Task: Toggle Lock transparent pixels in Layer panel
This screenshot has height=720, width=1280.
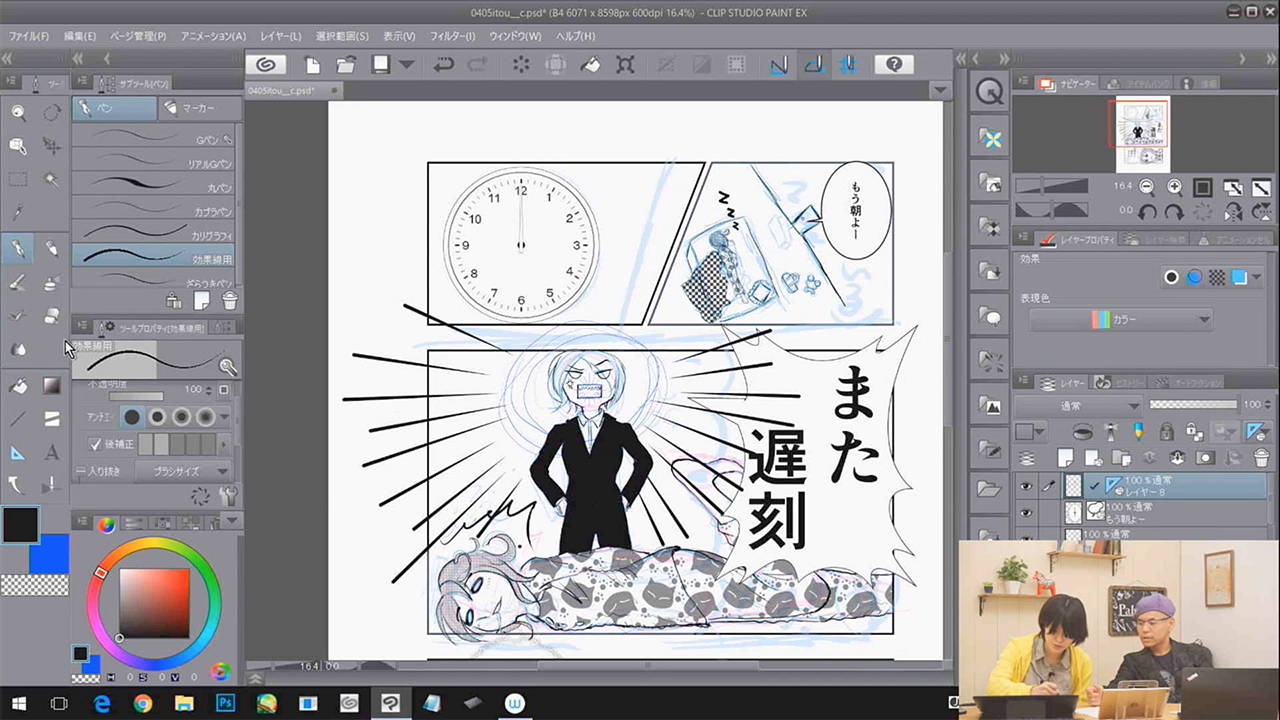Action: click(x=1193, y=431)
